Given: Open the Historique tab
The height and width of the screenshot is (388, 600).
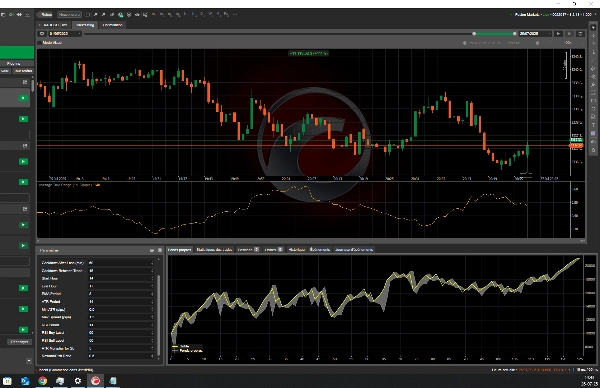Looking at the screenshot, I should pos(297,249).
